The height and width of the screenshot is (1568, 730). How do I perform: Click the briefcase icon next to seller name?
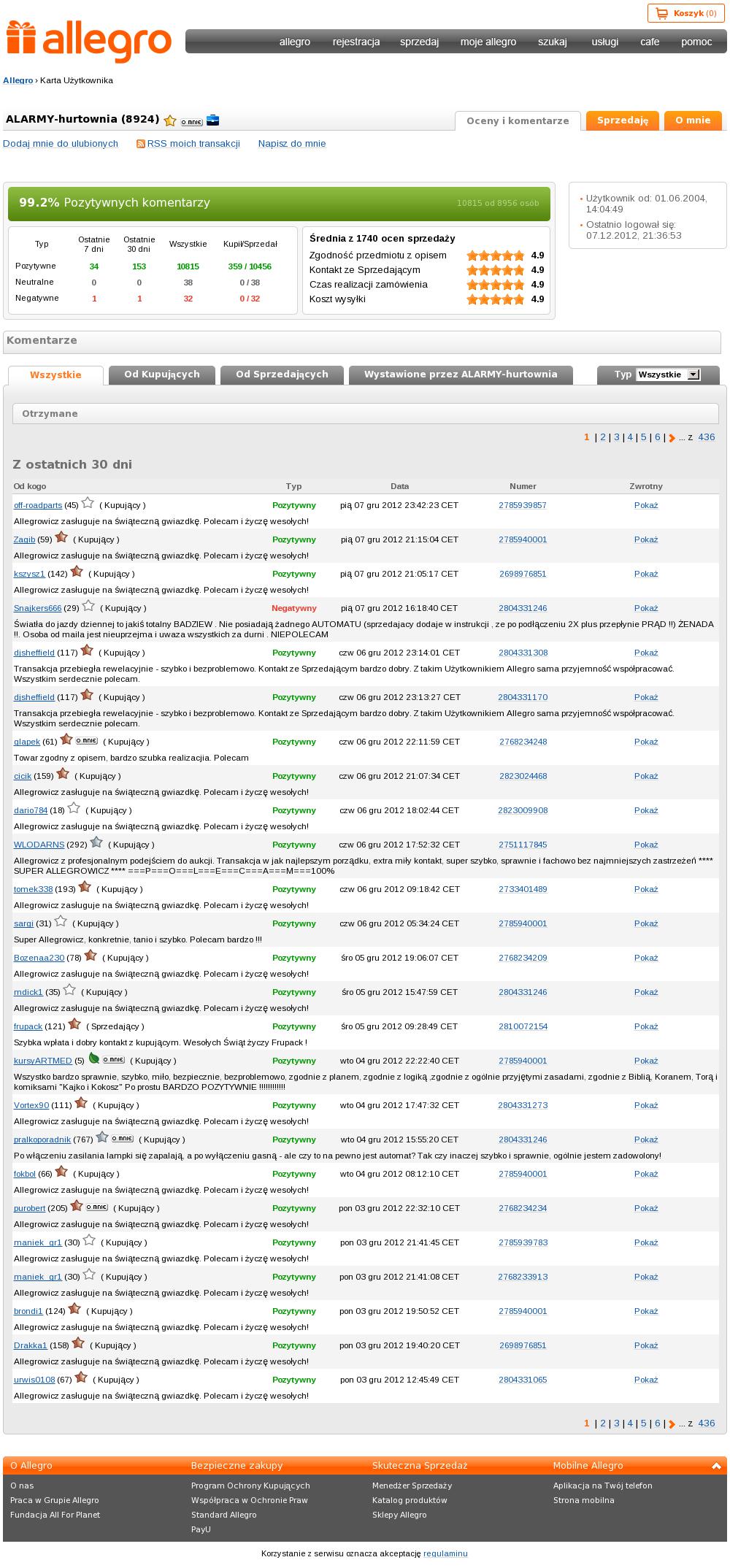pos(212,120)
